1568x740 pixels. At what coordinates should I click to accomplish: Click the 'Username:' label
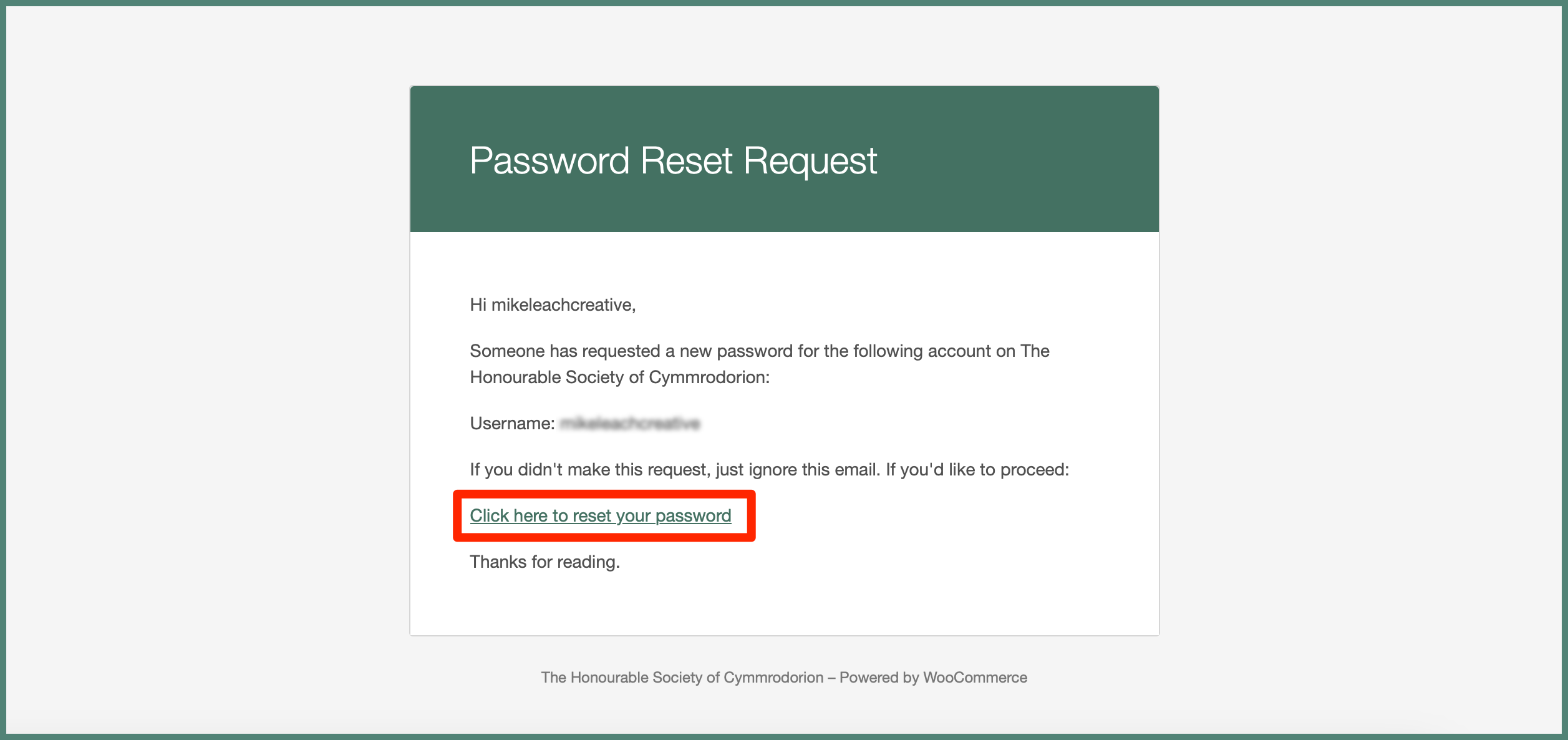(x=512, y=424)
